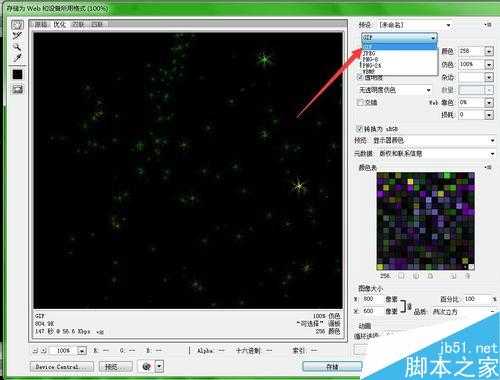The width and height of the screenshot is (500, 380).
Task: Select the bright yellow swatch in color table
Action: pyautogui.click(x=410, y=181)
